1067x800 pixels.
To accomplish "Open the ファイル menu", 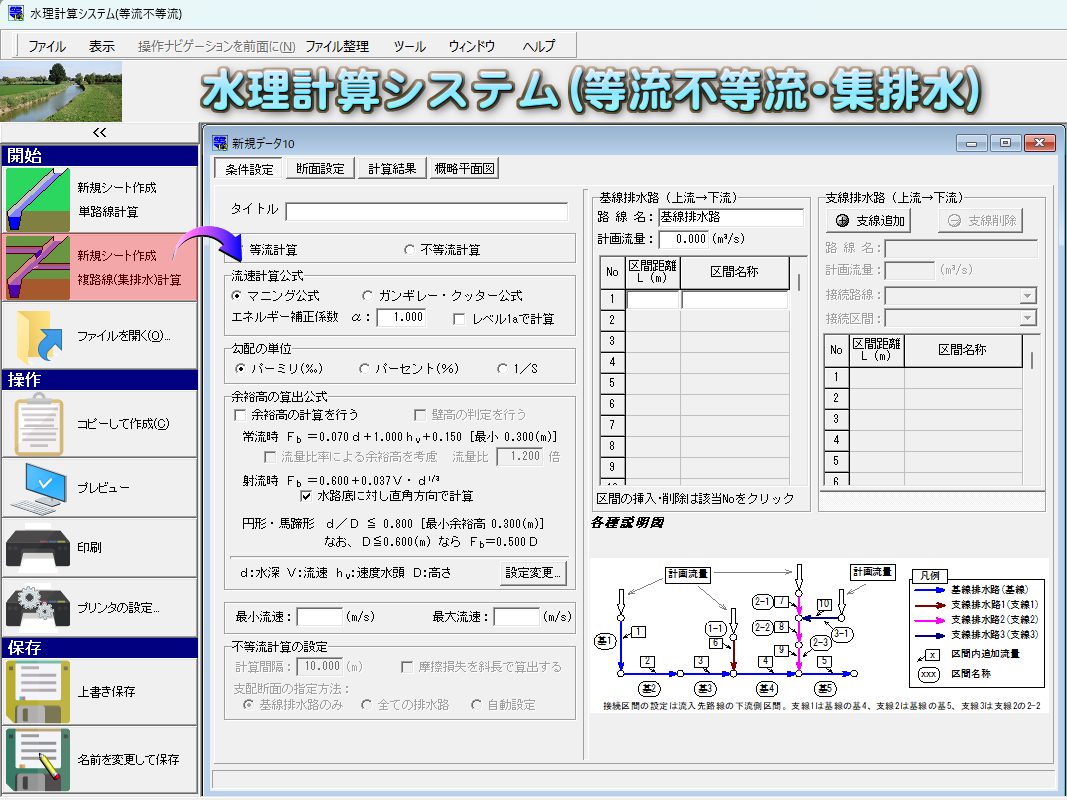I will [47, 46].
